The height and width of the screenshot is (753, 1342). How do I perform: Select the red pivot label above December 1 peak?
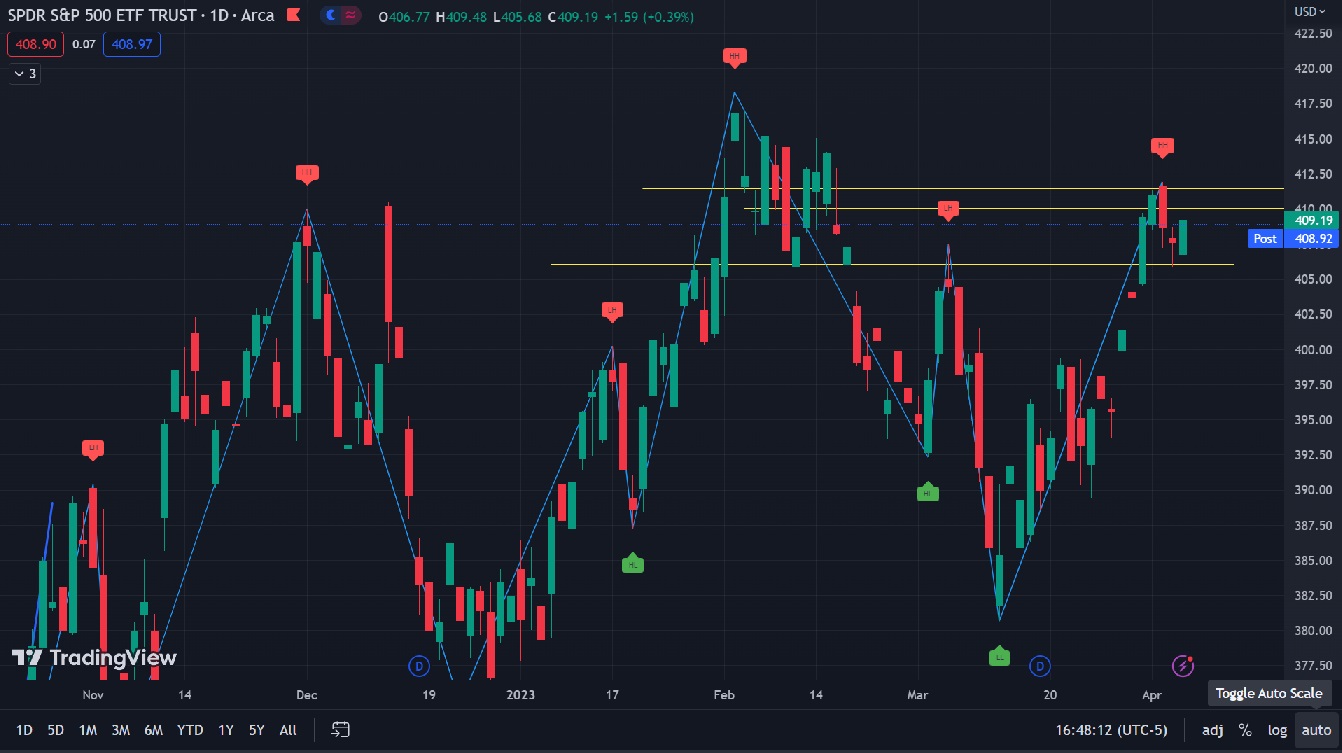[x=307, y=174]
